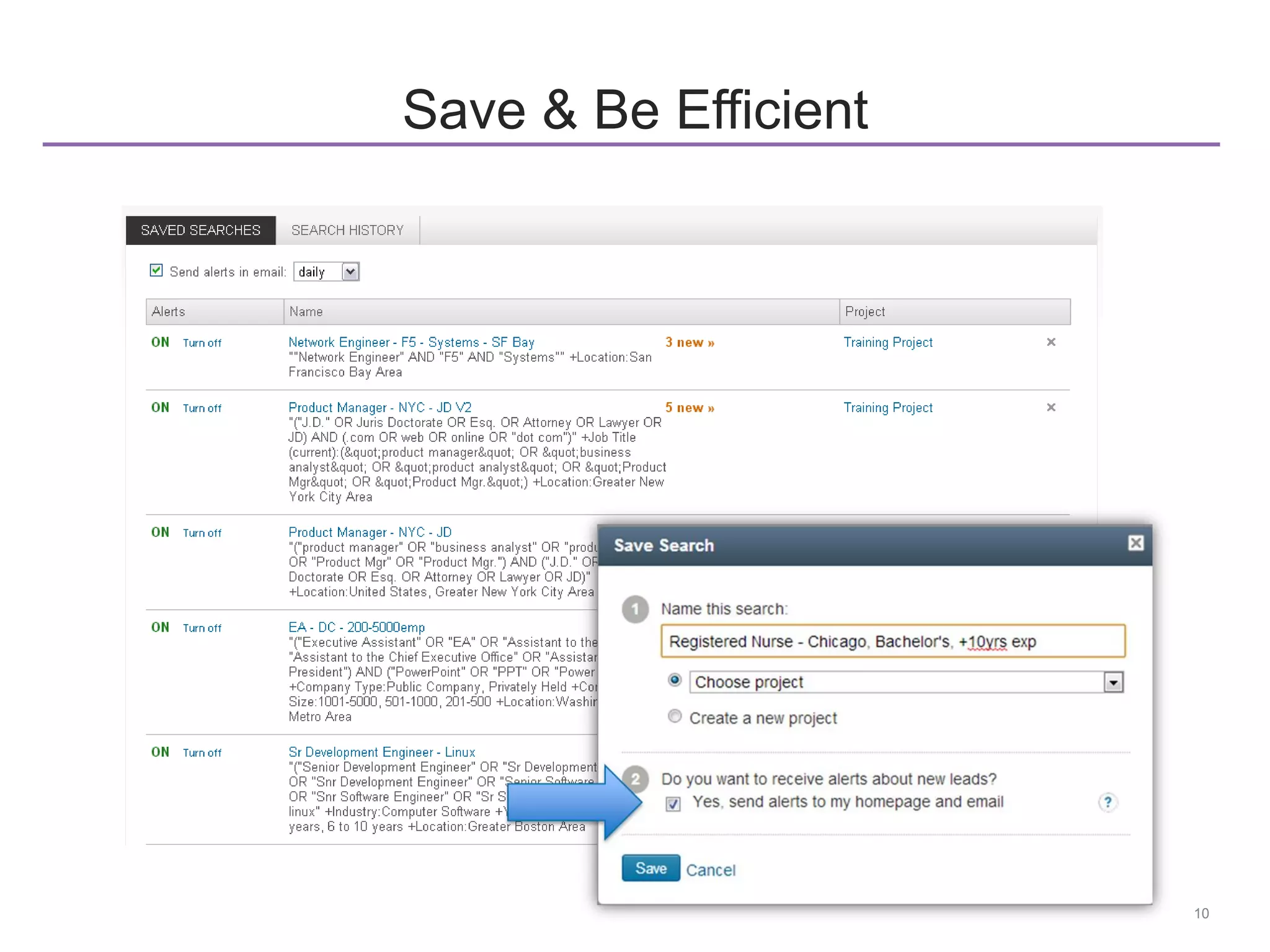
Task: Turn off alerts for Network Engineer search
Action: (x=202, y=343)
